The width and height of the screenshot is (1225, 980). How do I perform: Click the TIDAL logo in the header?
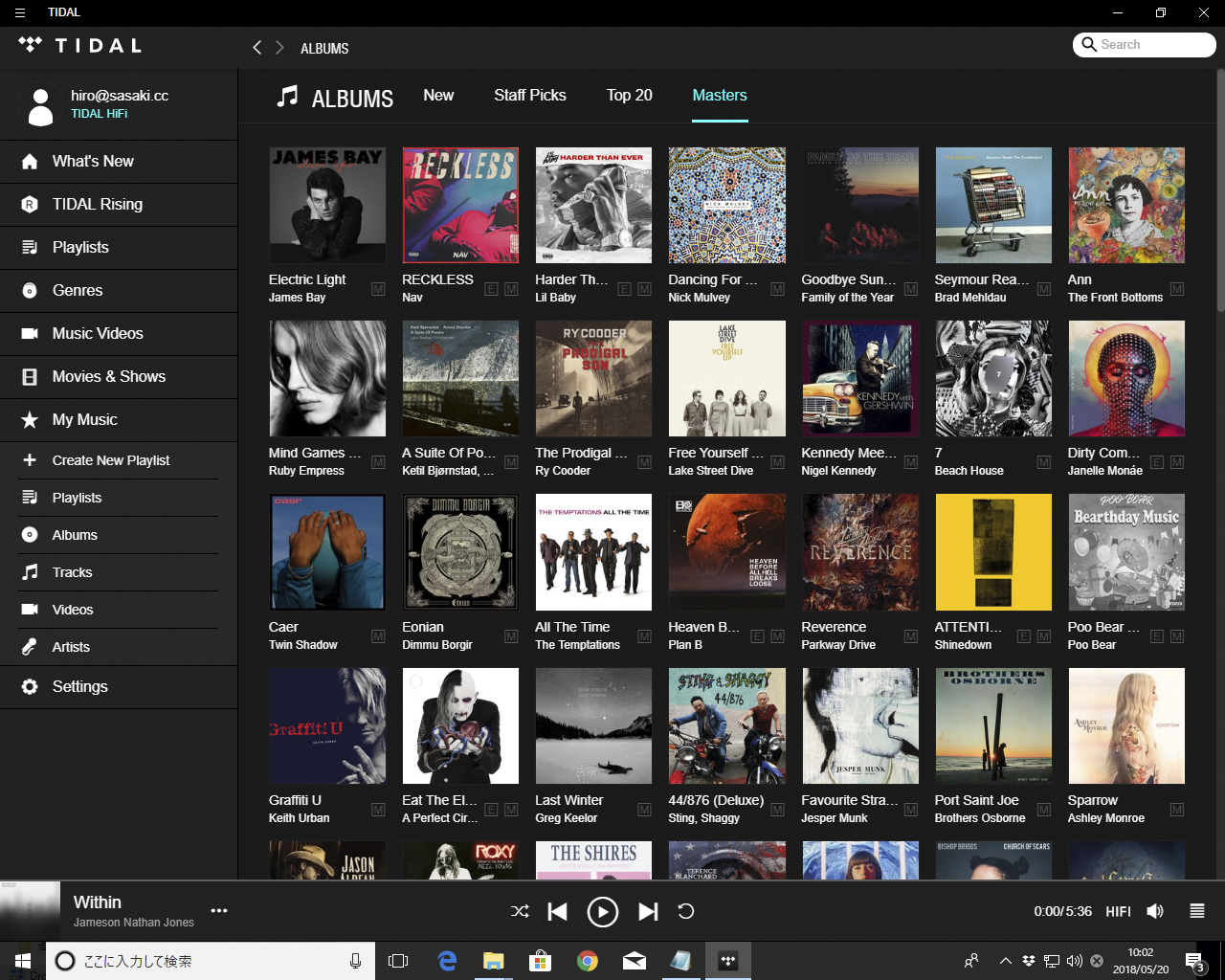[80, 44]
